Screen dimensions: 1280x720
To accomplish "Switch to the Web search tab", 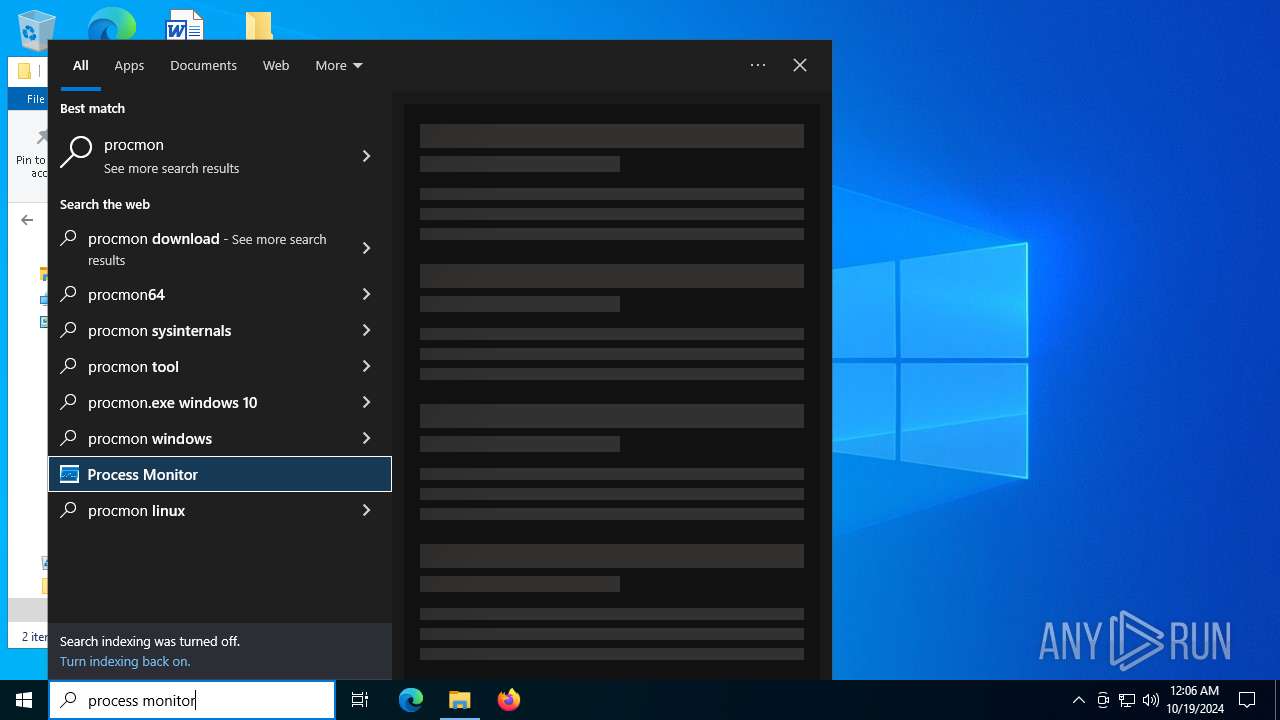I will coord(276,65).
